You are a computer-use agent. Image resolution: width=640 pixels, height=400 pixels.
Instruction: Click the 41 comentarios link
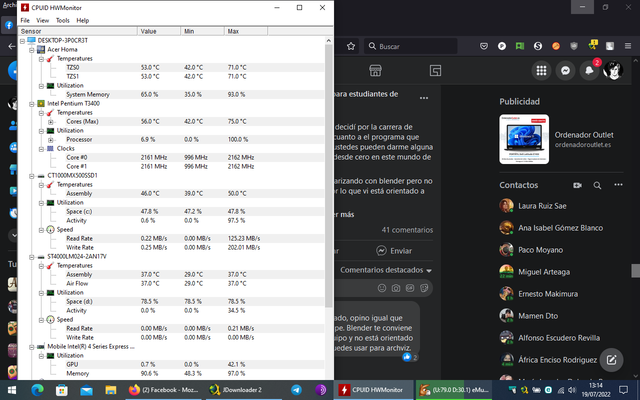click(407, 230)
